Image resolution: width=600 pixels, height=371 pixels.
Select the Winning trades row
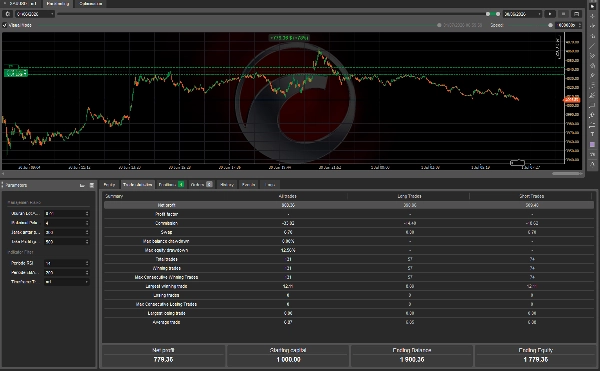(x=349, y=268)
